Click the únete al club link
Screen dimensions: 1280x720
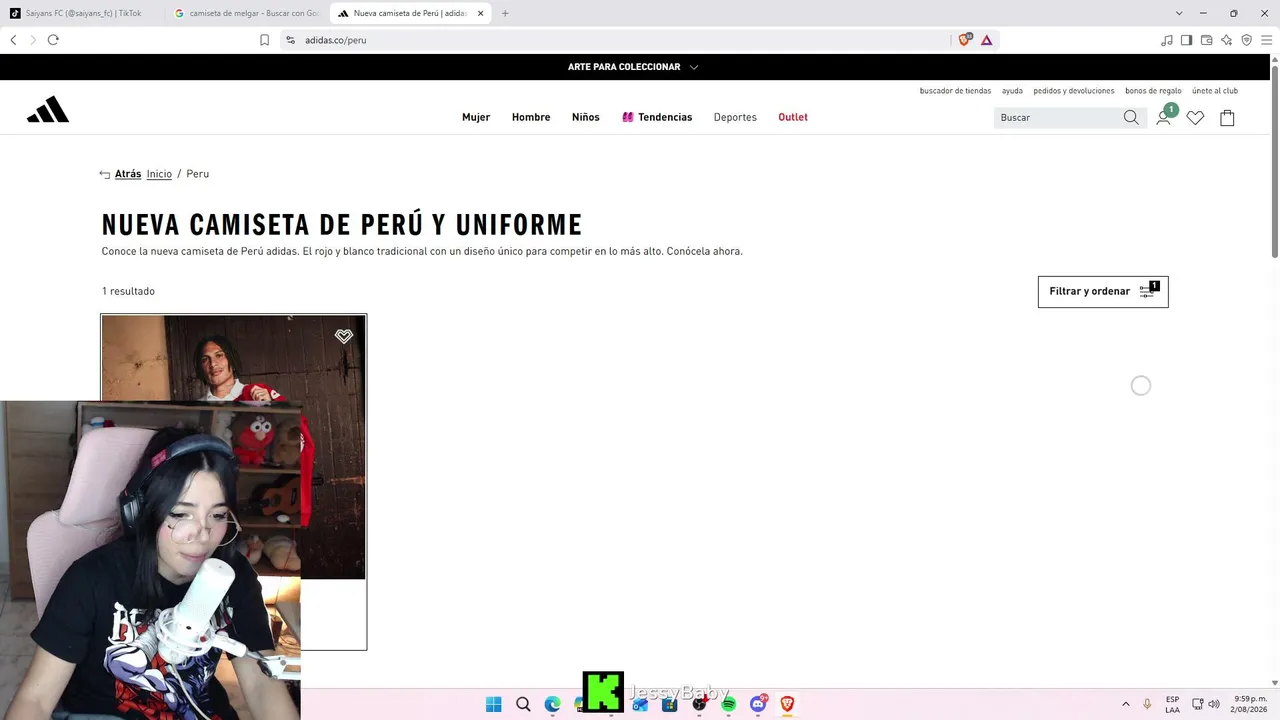click(1215, 91)
